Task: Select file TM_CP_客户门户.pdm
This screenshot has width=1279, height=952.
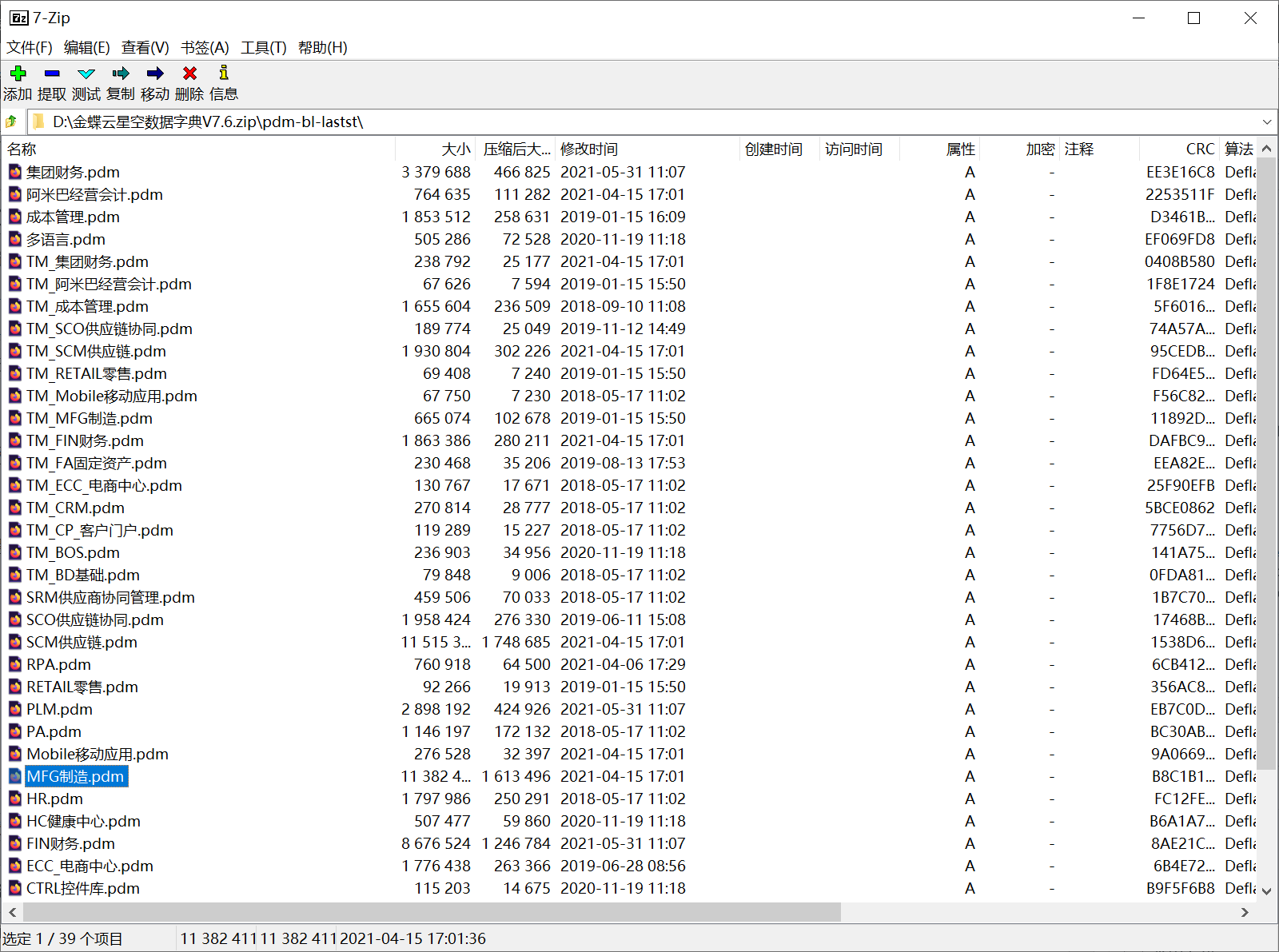Action: 100,530
